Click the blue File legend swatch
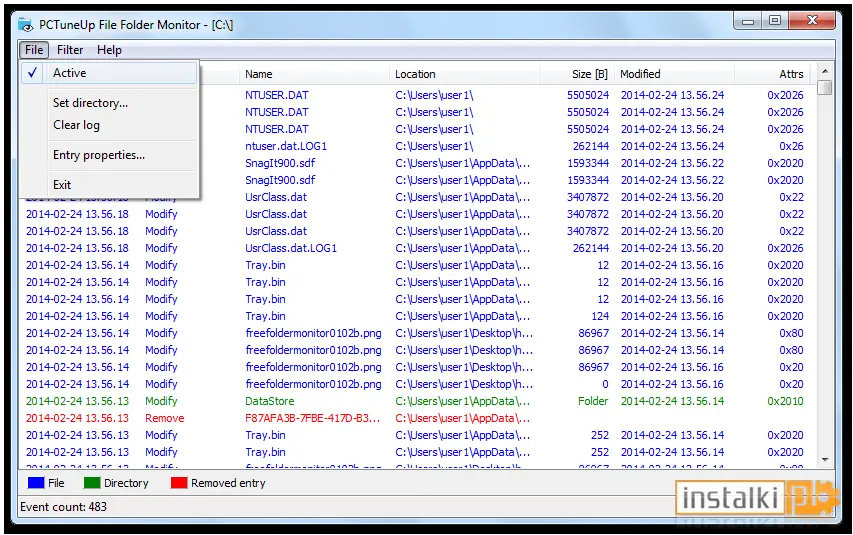Image resolution: width=853 pixels, height=535 pixels. pos(36,483)
